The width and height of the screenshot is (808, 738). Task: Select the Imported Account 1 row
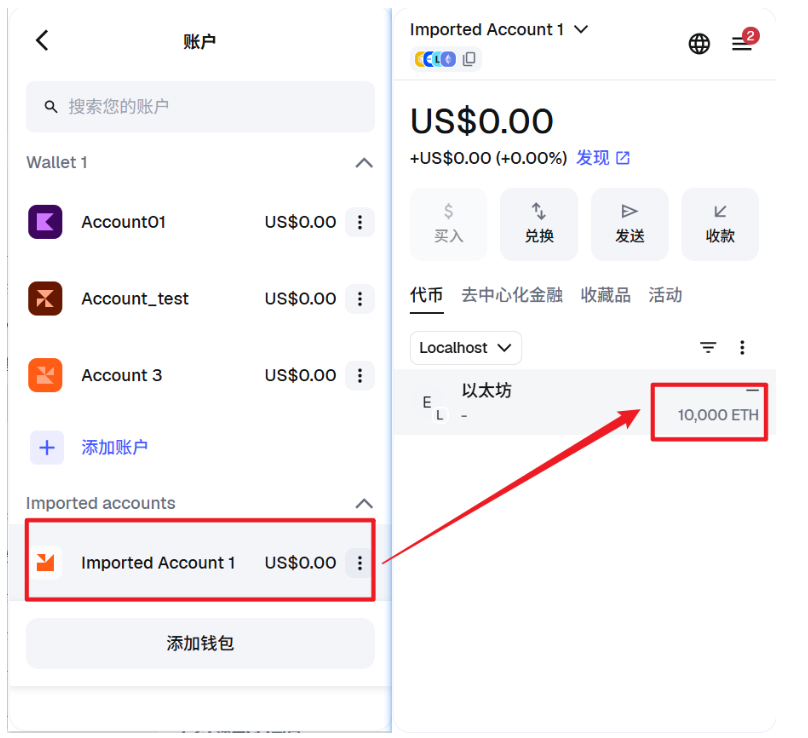200,562
